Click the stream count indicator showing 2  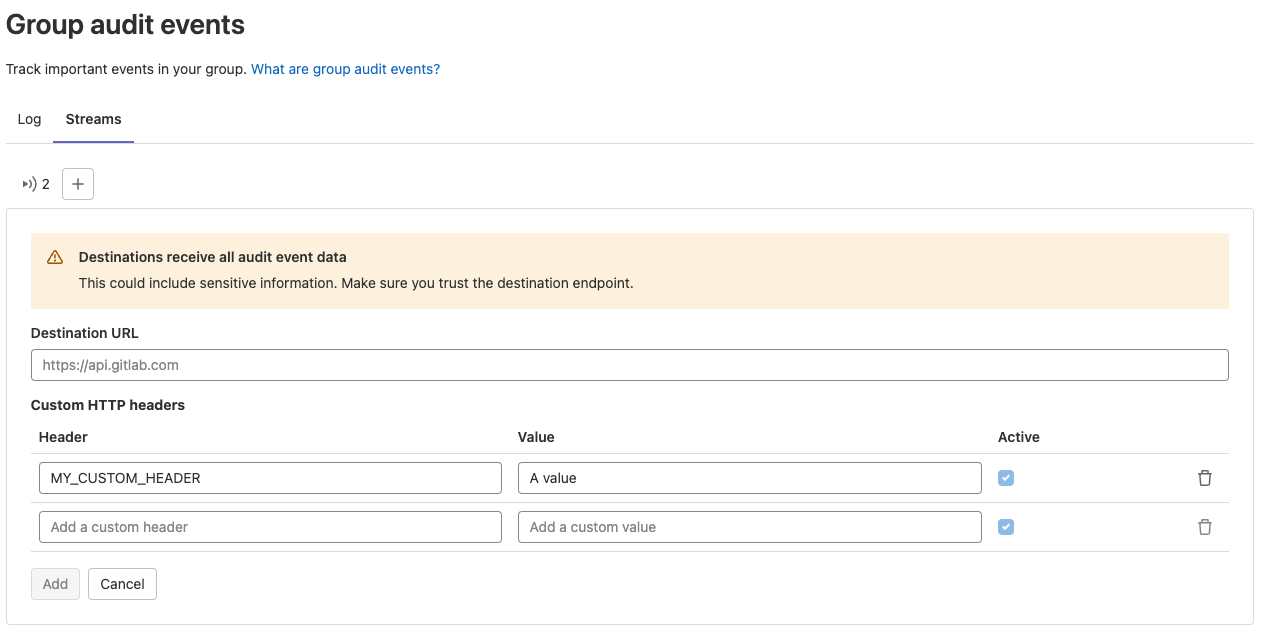(x=35, y=183)
